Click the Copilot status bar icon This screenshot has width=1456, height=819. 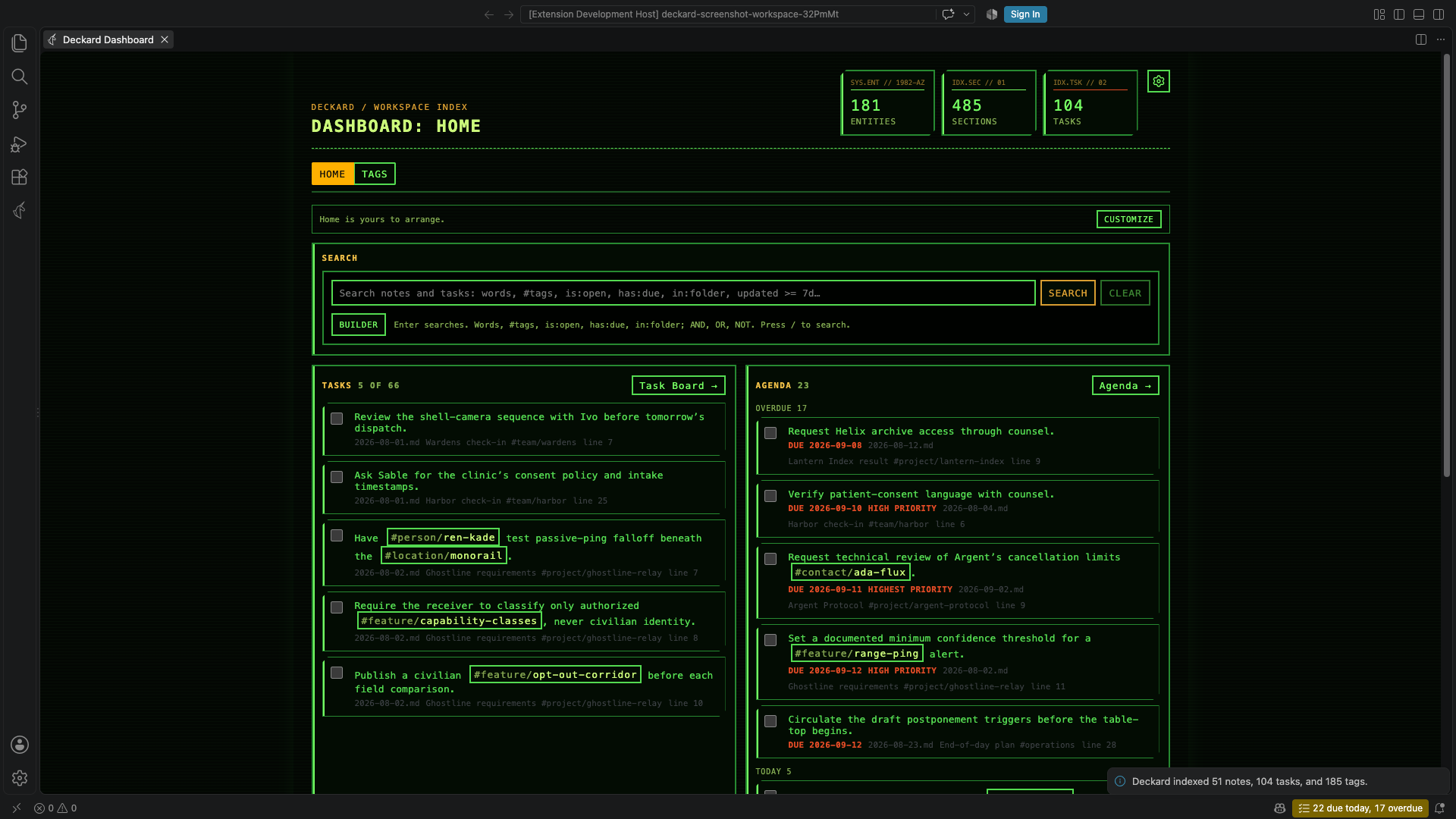1279,808
